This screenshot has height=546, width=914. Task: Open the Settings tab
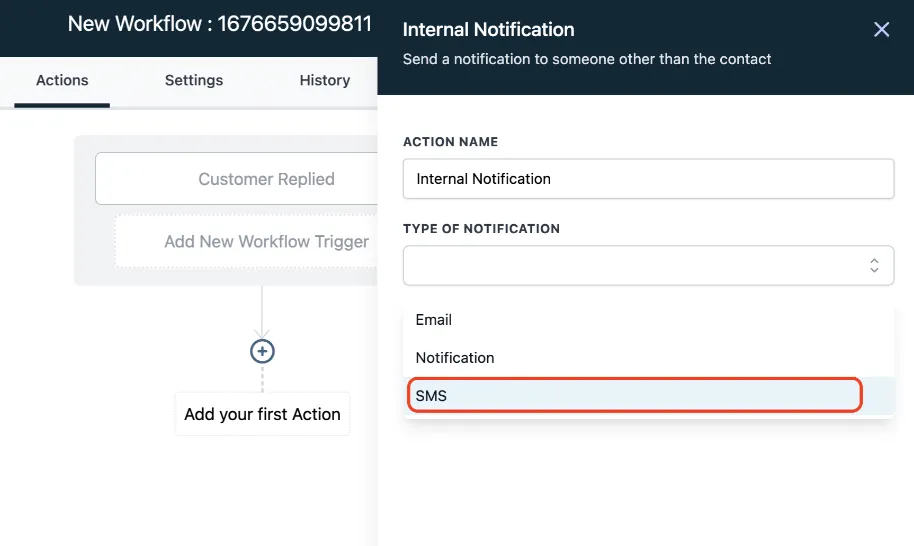pyautogui.click(x=194, y=80)
